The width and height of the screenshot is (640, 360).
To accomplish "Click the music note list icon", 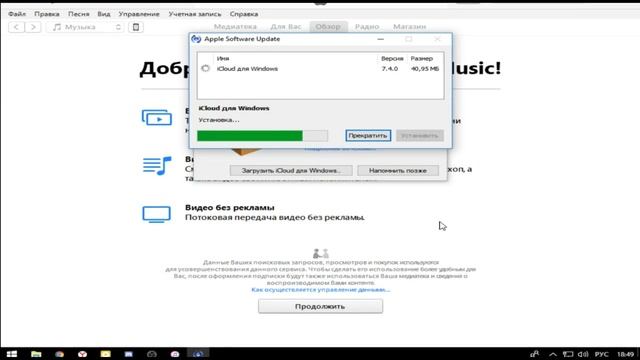I will (157, 165).
